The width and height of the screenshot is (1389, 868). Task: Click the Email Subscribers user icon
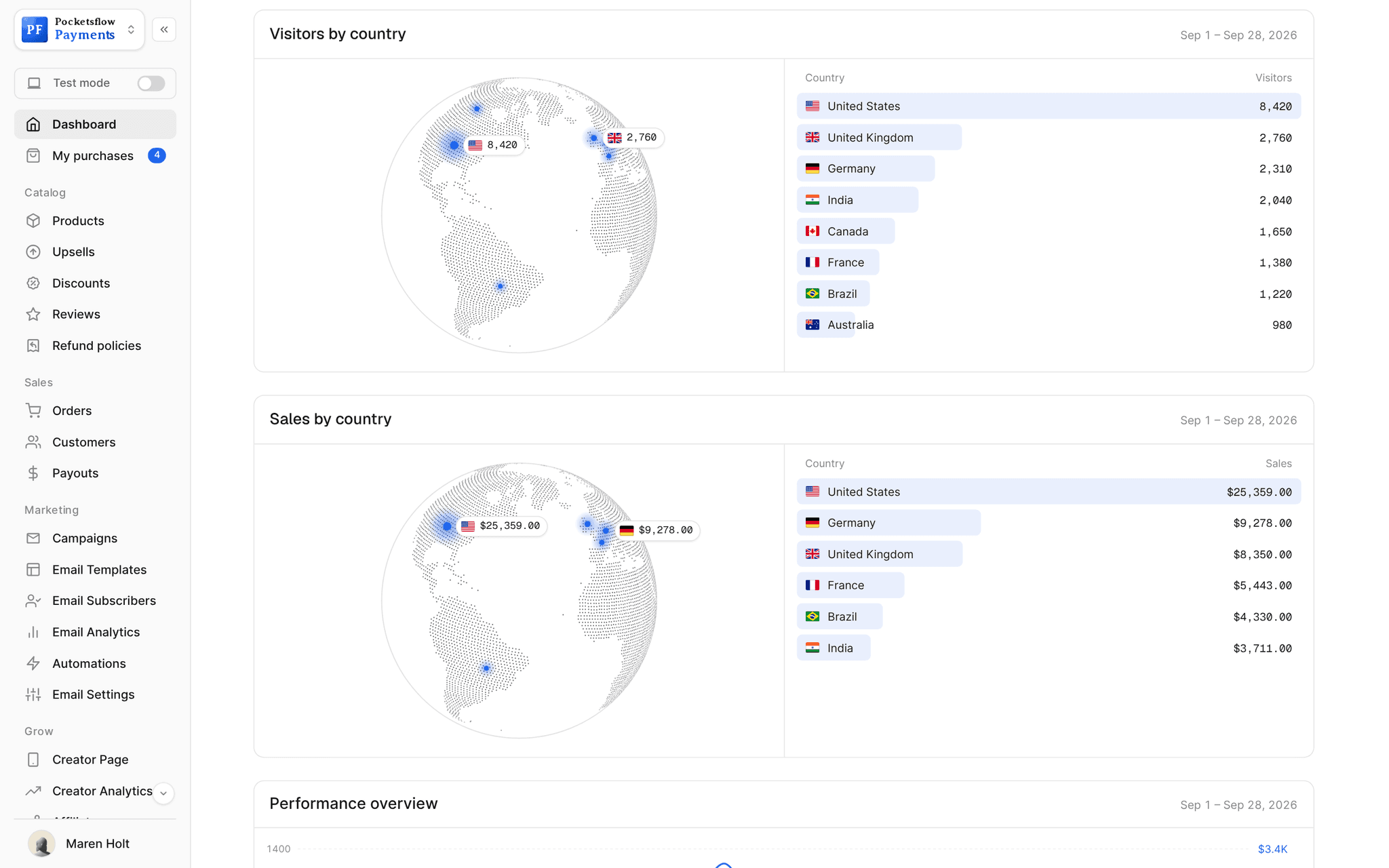[x=33, y=601]
